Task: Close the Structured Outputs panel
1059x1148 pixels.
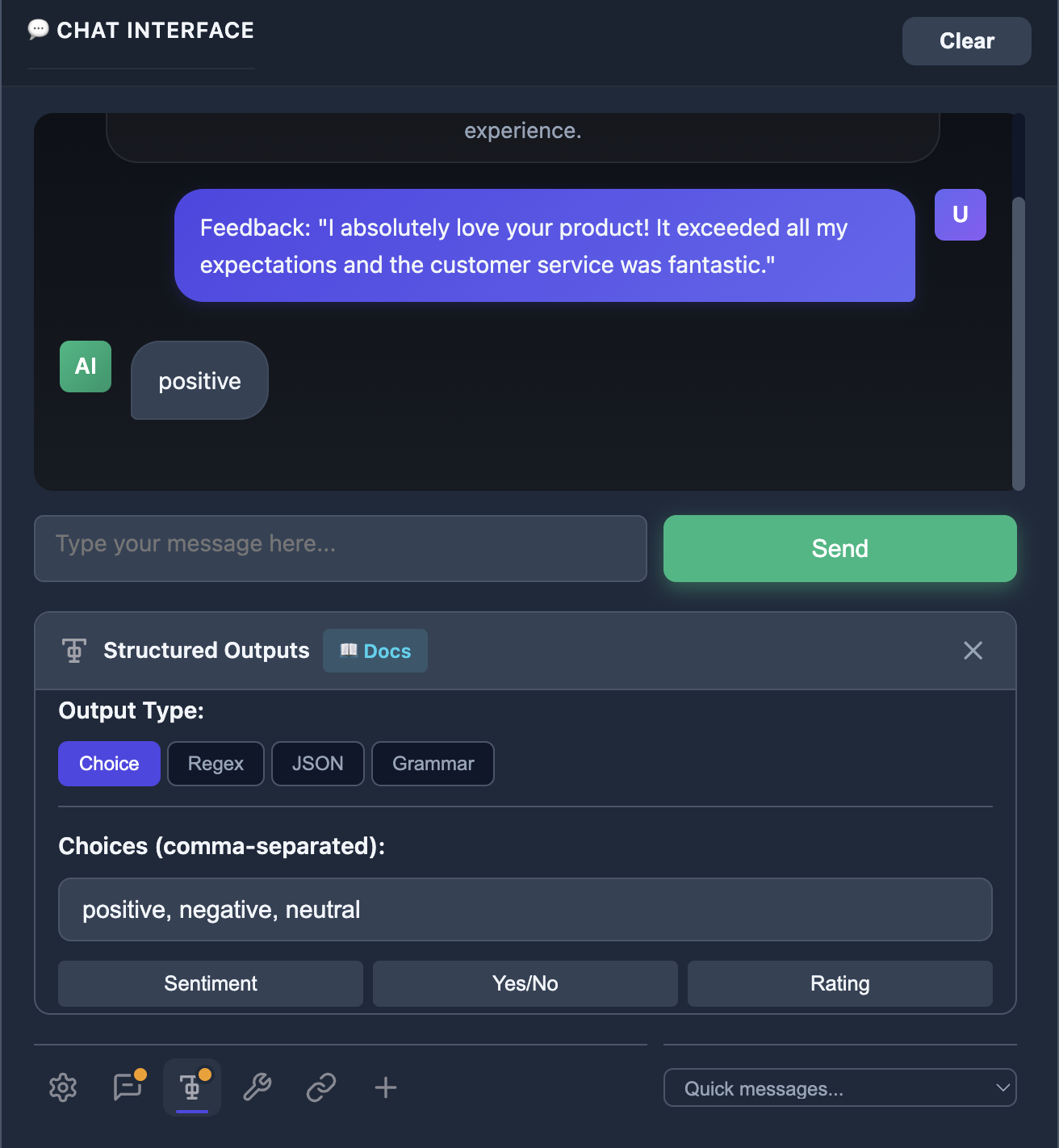Action: 973,651
